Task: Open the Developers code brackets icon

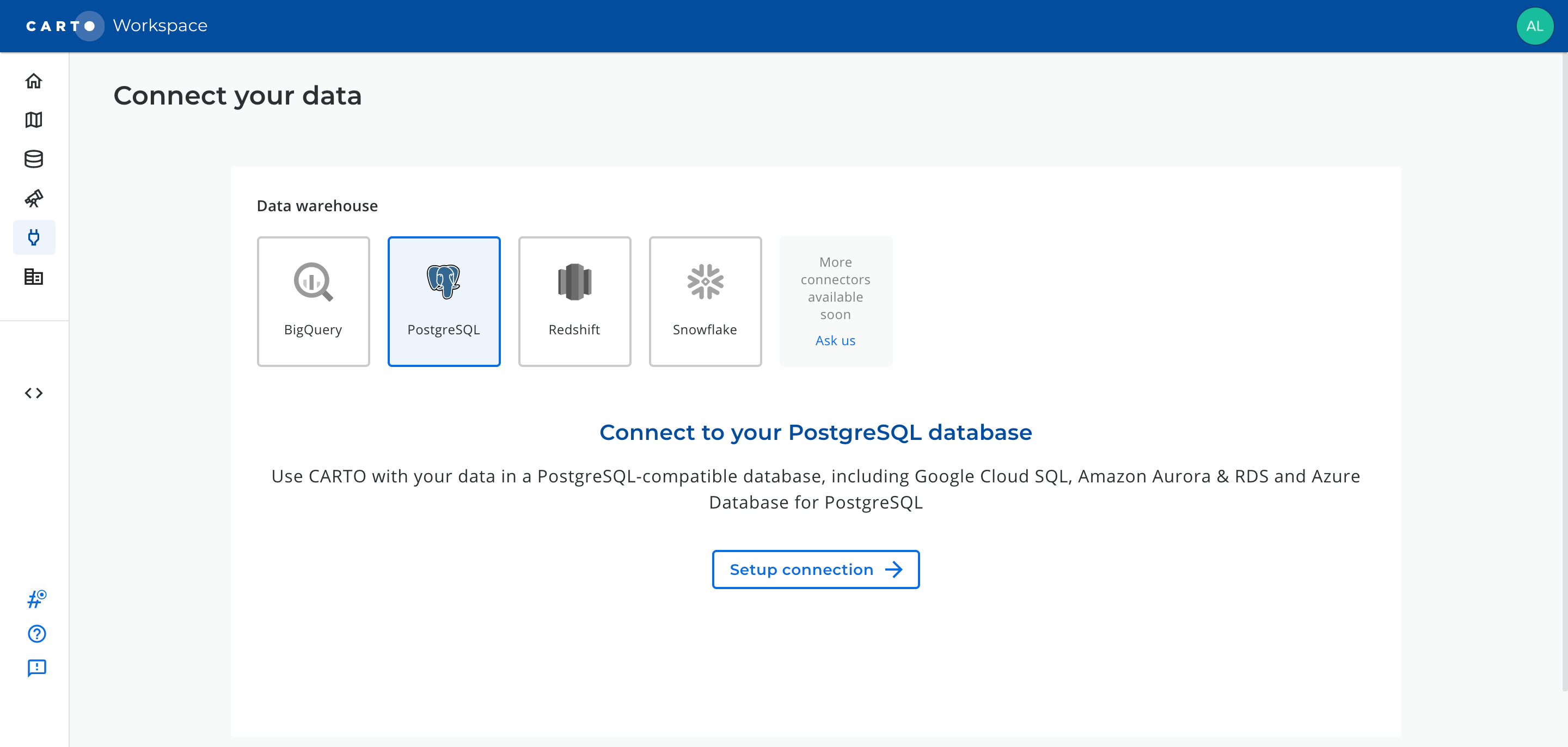Action: [x=34, y=393]
